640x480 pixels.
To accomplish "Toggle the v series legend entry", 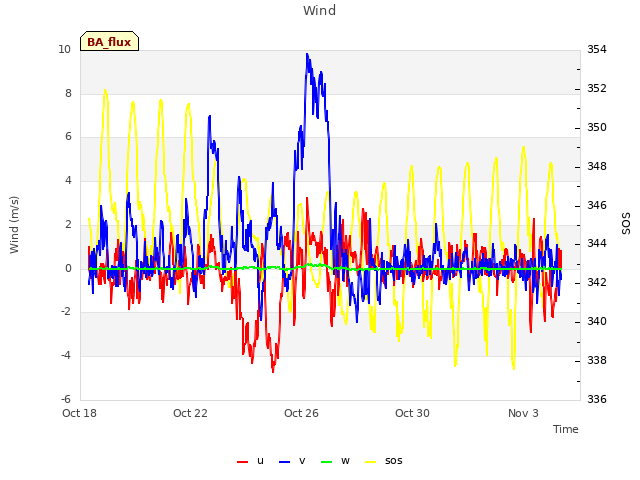I will (x=292, y=461).
